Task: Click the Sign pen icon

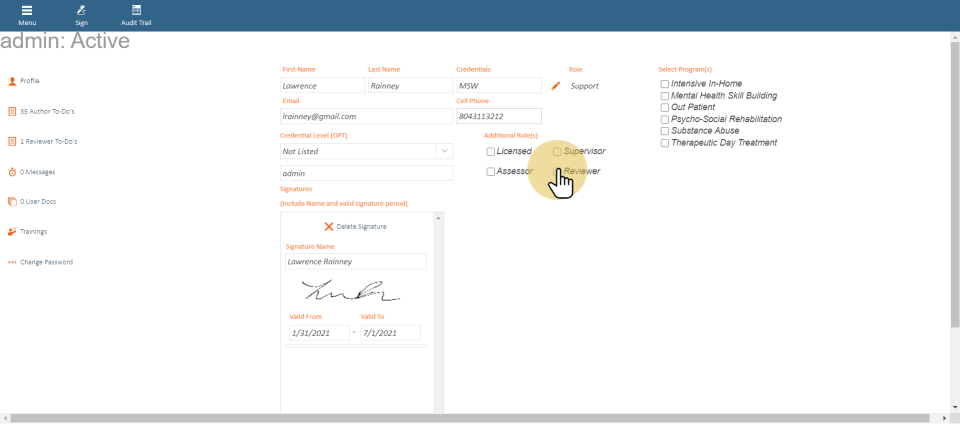Action: coord(81,10)
